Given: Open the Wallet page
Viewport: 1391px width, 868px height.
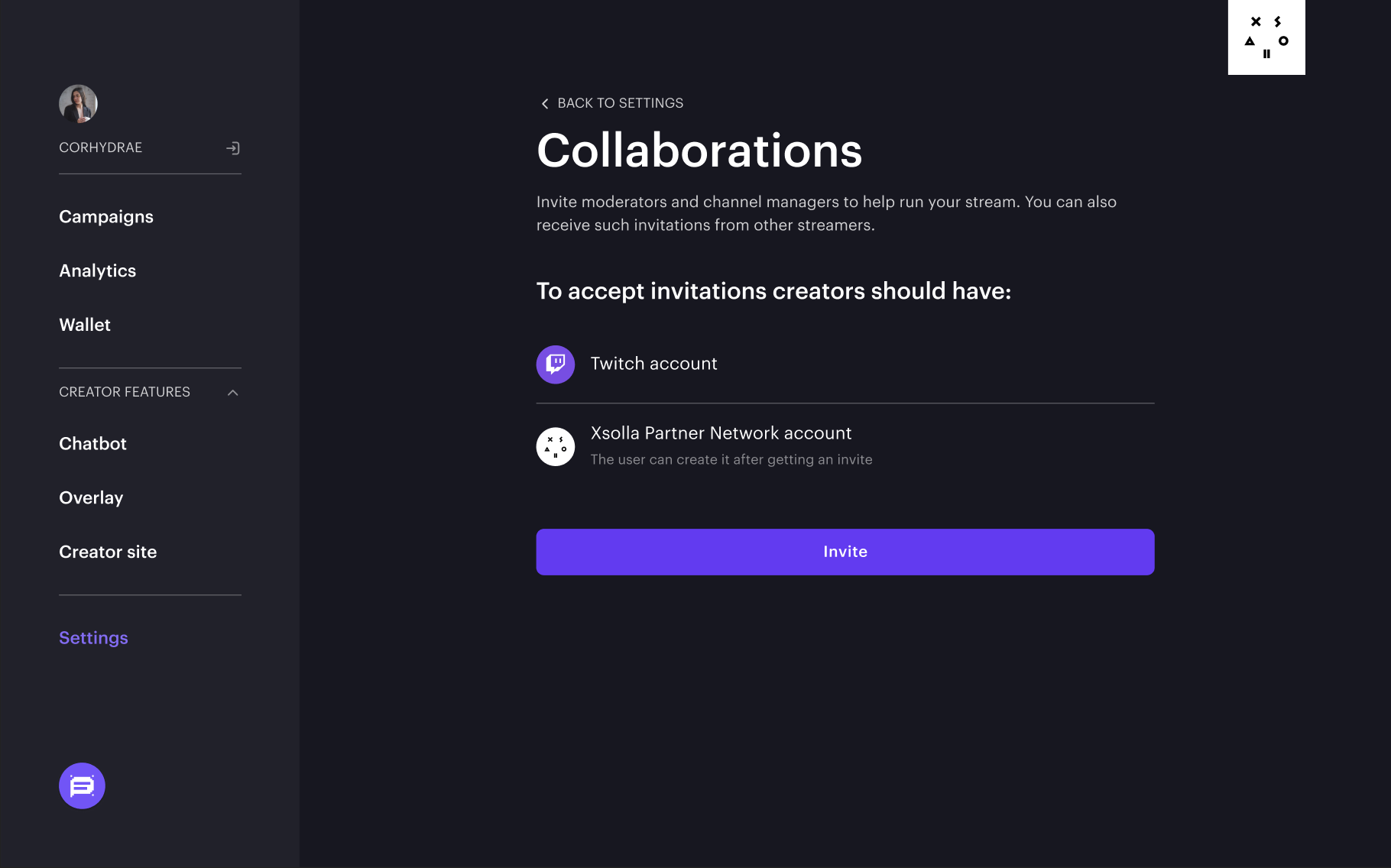Looking at the screenshot, I should point(85,325).
